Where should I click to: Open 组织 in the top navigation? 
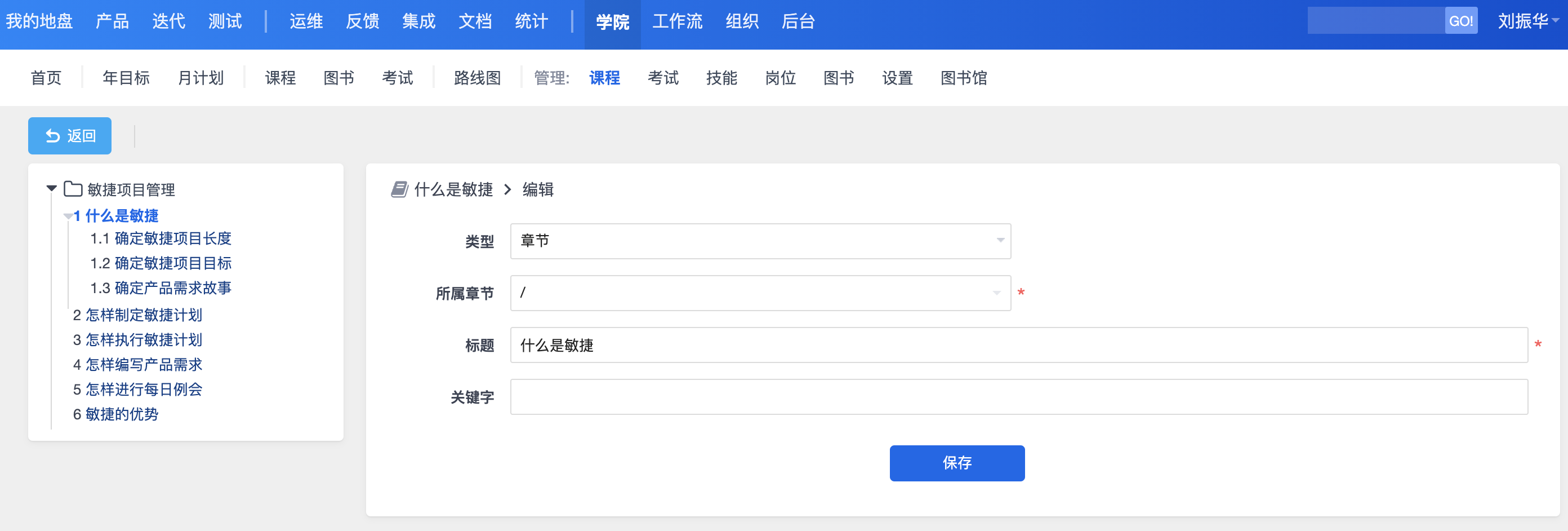(742, 21)
